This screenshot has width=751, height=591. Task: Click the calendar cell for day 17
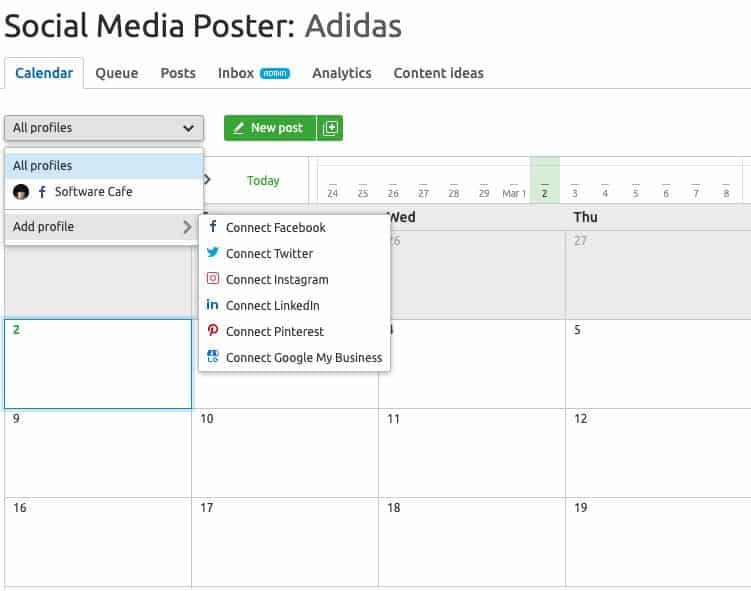click(285, 542)
